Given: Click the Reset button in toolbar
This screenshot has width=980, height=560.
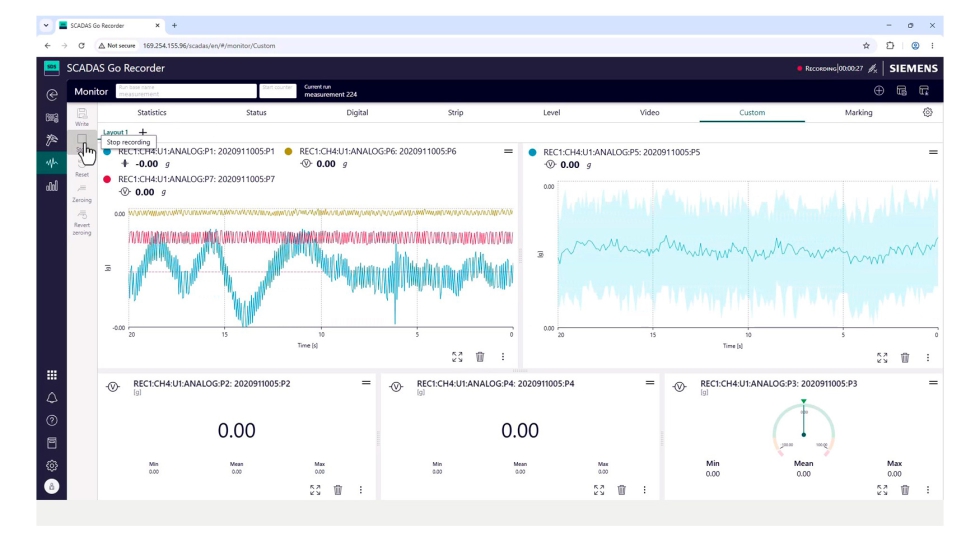Looking at the screenshot, I should [82, 168].
